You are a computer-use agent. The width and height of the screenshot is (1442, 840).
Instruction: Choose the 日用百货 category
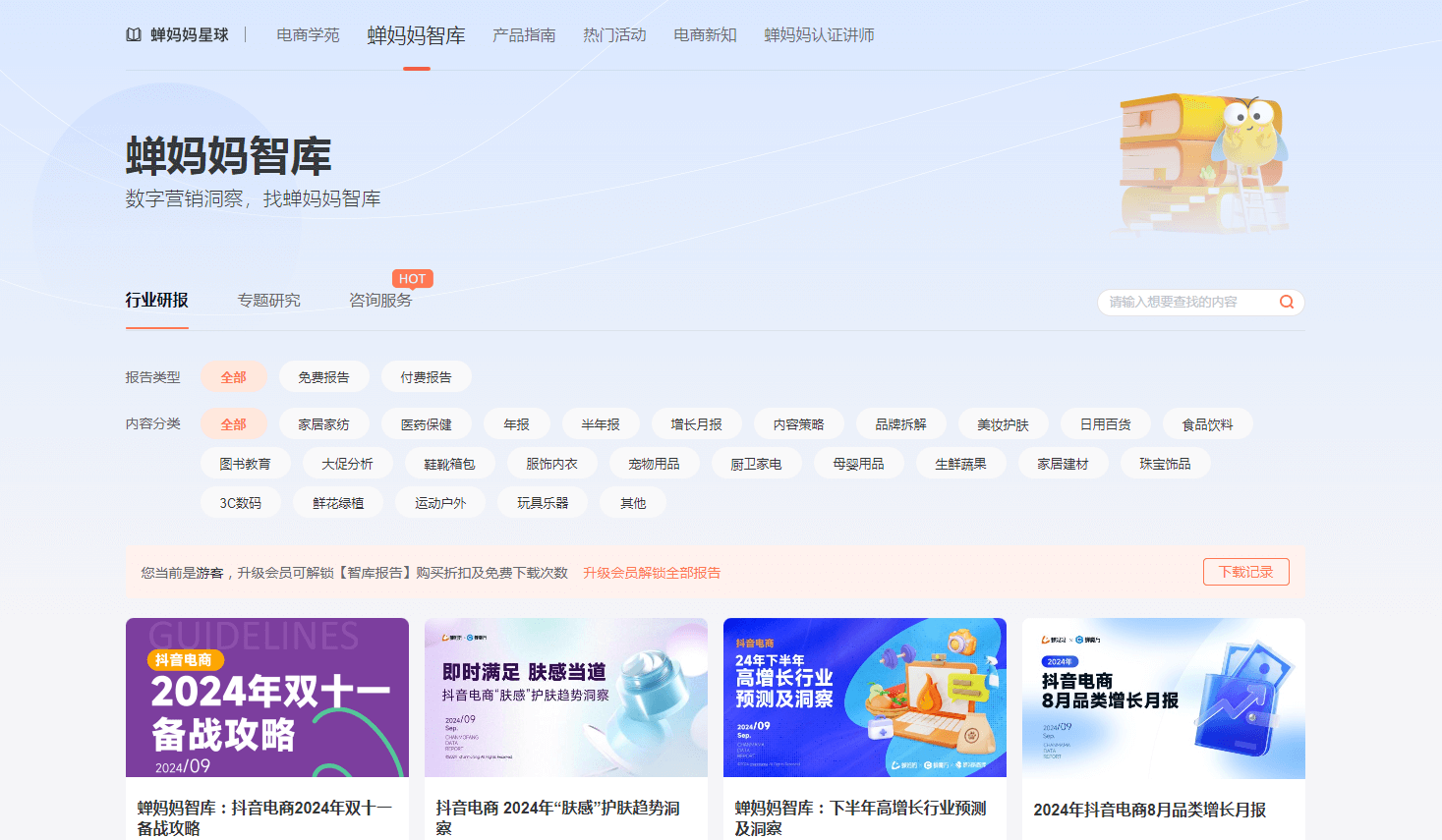(x=1106, y=424)
